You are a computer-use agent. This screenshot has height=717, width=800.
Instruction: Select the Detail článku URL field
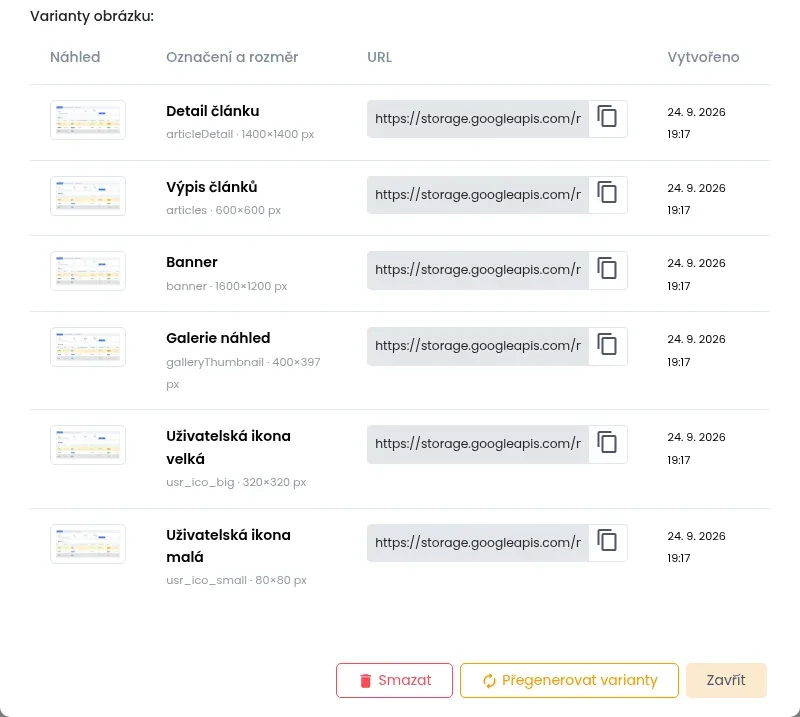tap(478, 119)
